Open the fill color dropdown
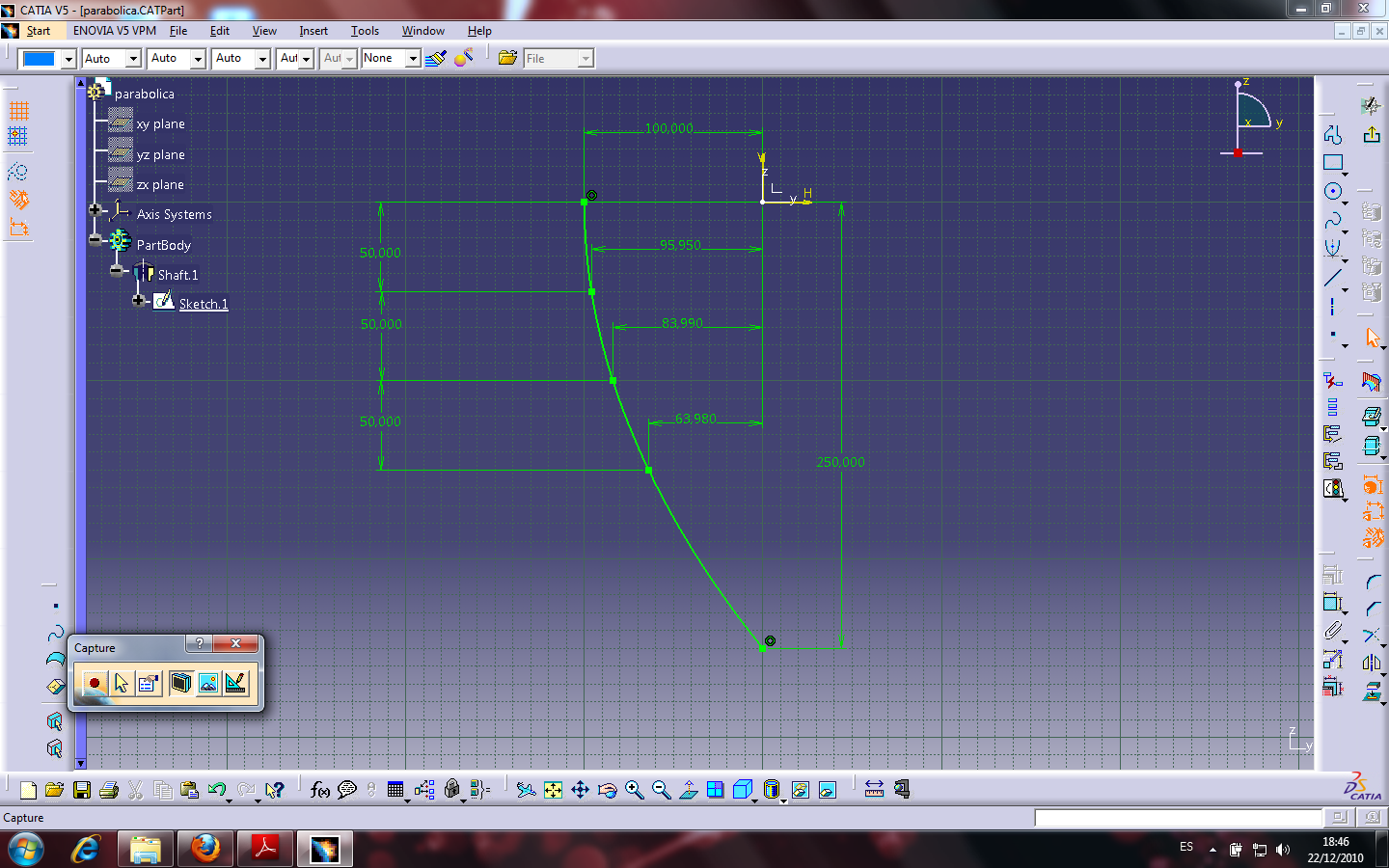 tap(68, 59)
